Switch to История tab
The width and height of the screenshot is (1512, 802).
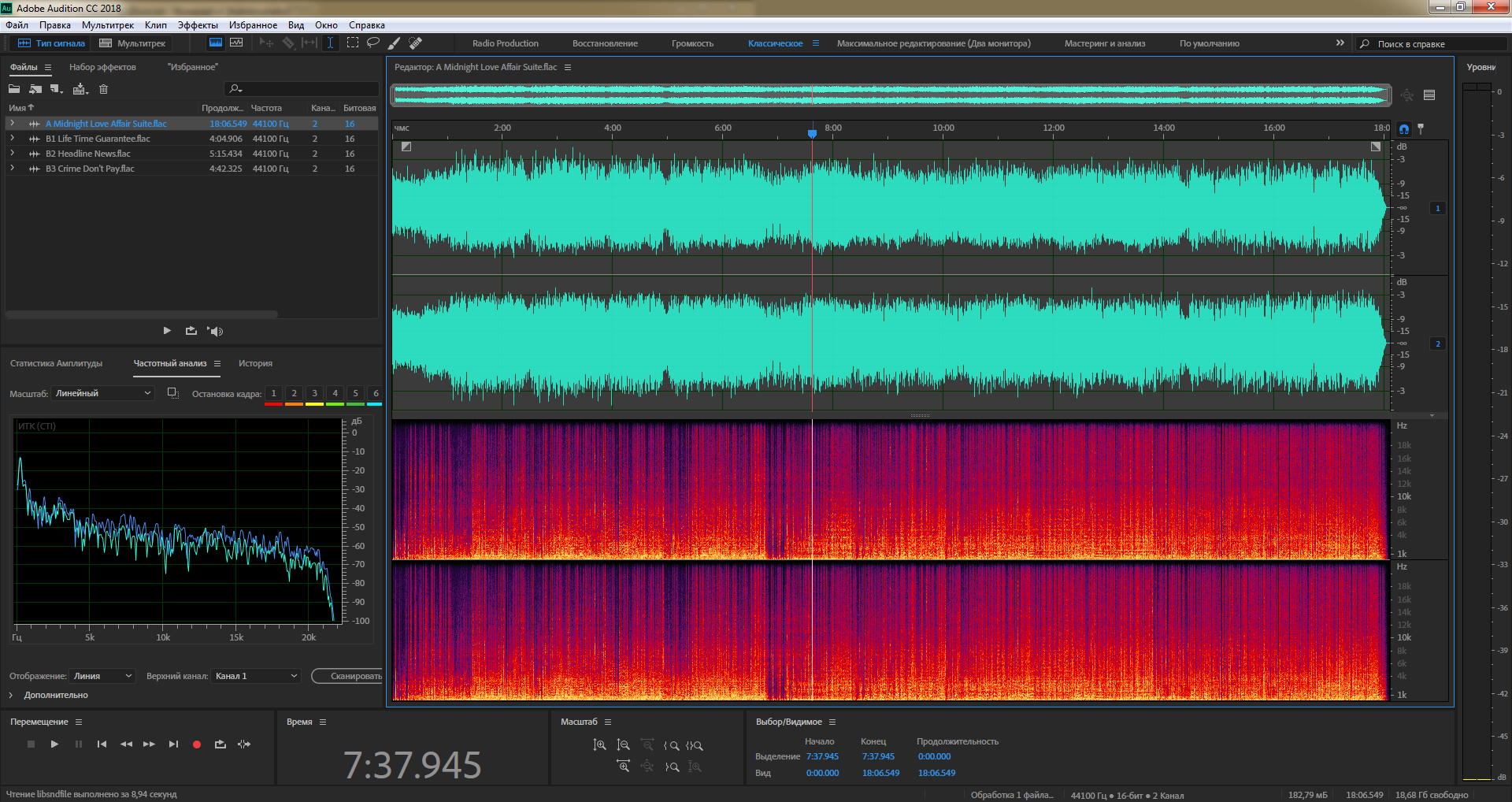(255, 364)
